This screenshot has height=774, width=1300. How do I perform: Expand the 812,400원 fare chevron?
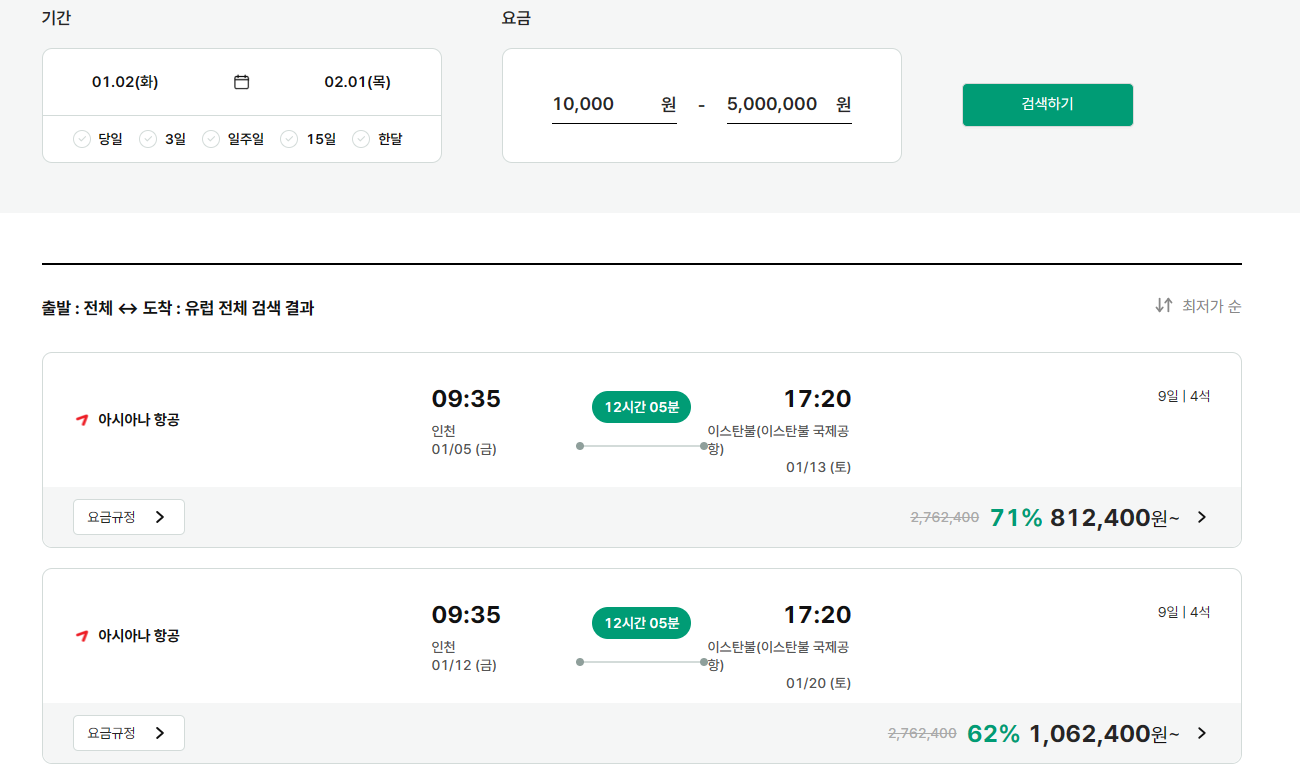coord(1202,517)
